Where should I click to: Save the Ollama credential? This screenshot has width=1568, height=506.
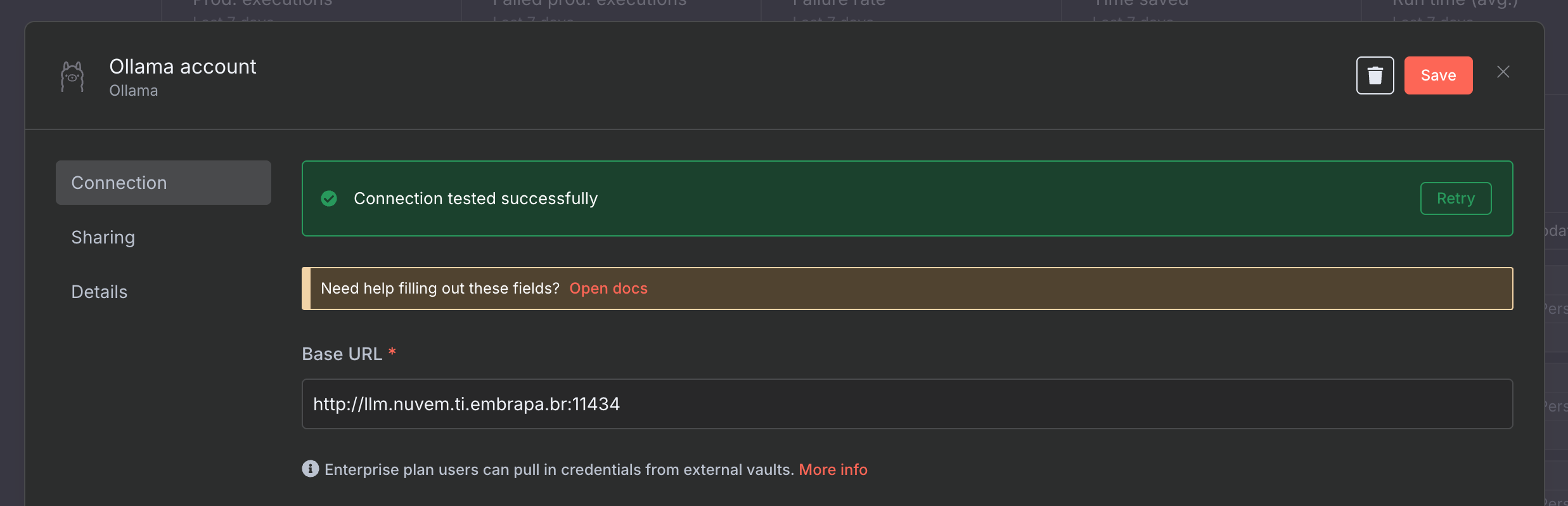pyautogui.click(x=1438, y=75)
